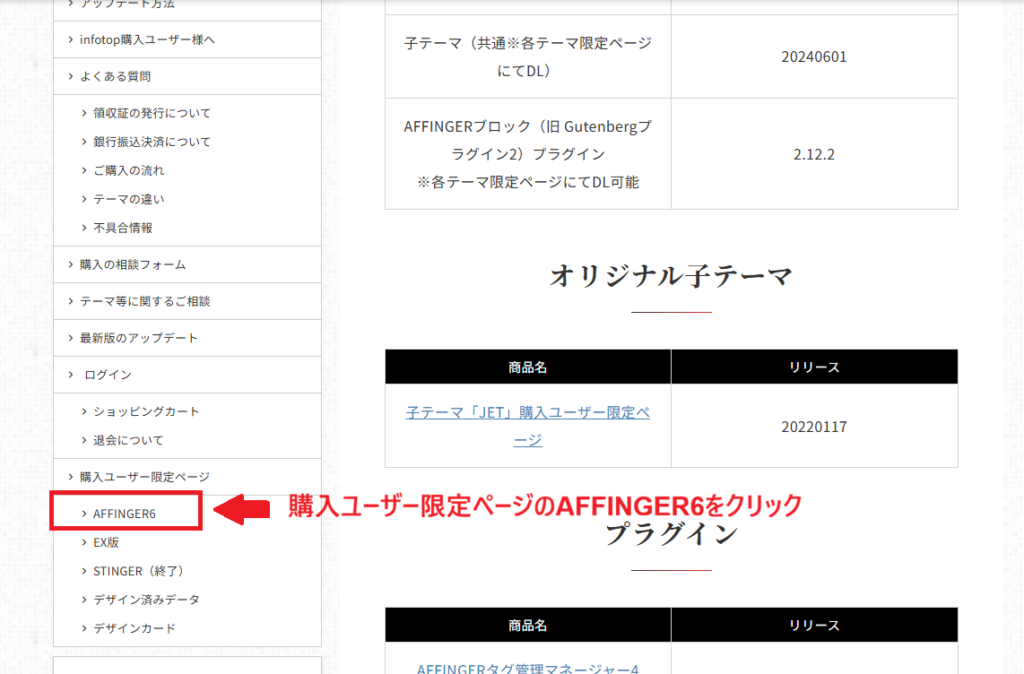This screenshot has height=674, width=1024.
Task: Click the デザインカード sidebar link
Action: click(134, 628)
